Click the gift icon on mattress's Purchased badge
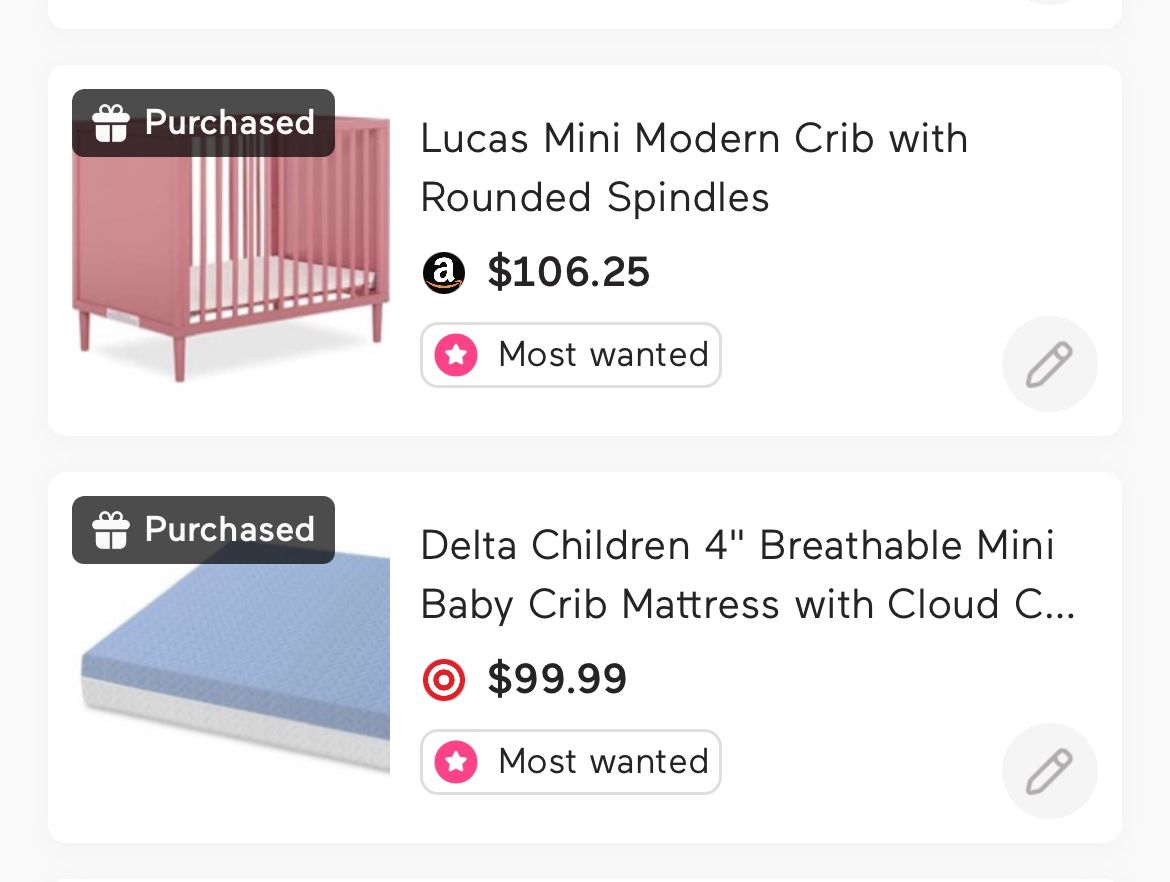Image resolution: width=1170 pixels, height=882 pixels. point(110,529)
